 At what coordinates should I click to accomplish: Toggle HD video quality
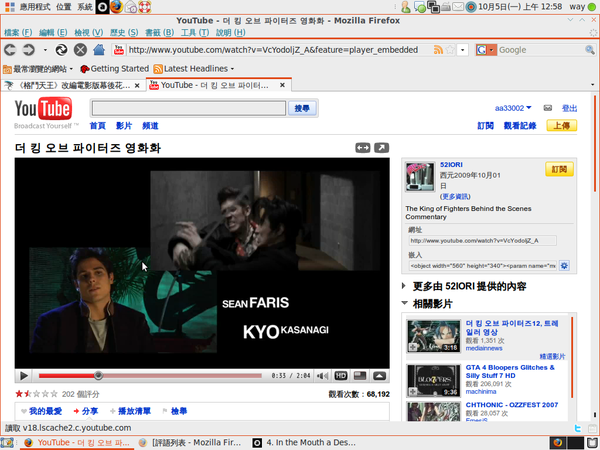click(x=341, y=376)
